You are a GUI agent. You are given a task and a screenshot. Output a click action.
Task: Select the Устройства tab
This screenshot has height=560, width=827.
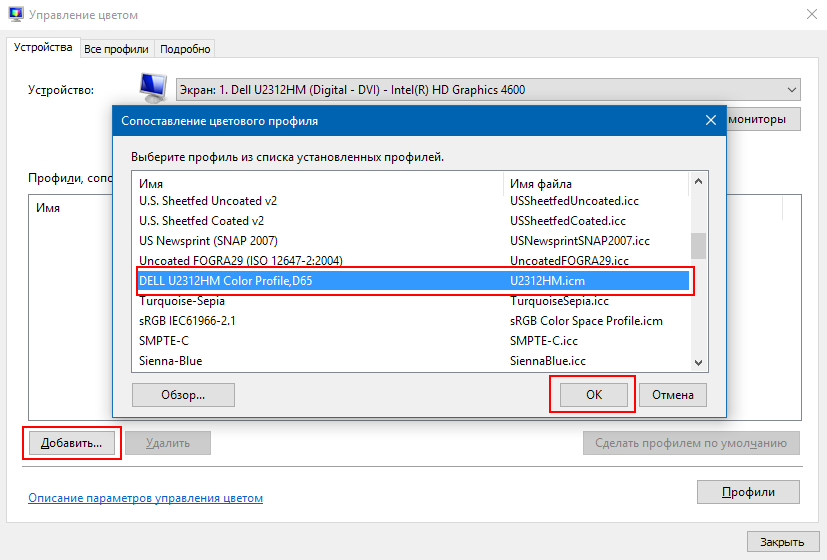pyautogui.click(x=43, y=48)
